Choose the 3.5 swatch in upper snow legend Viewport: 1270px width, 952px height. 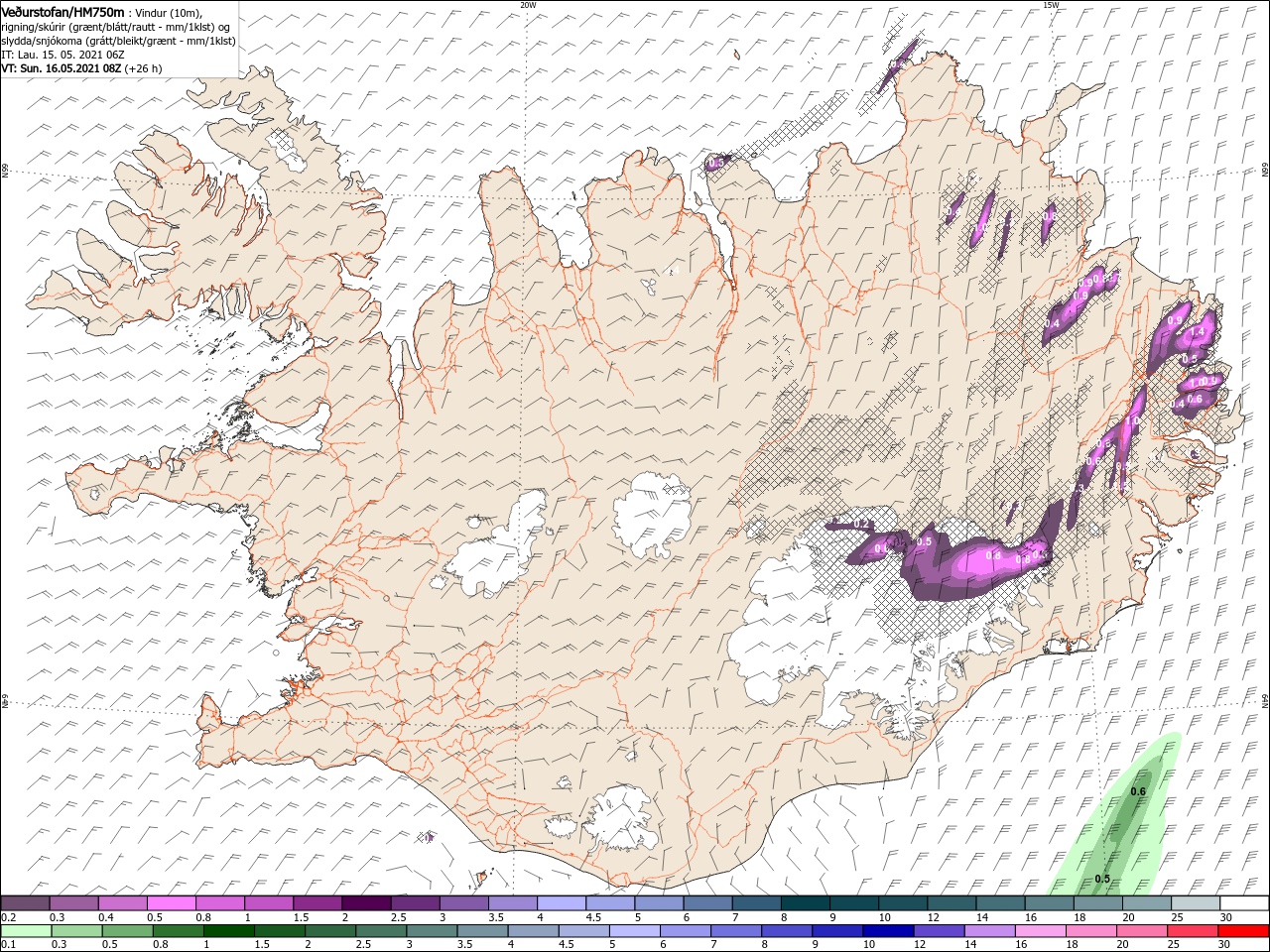tap(512, 903)
